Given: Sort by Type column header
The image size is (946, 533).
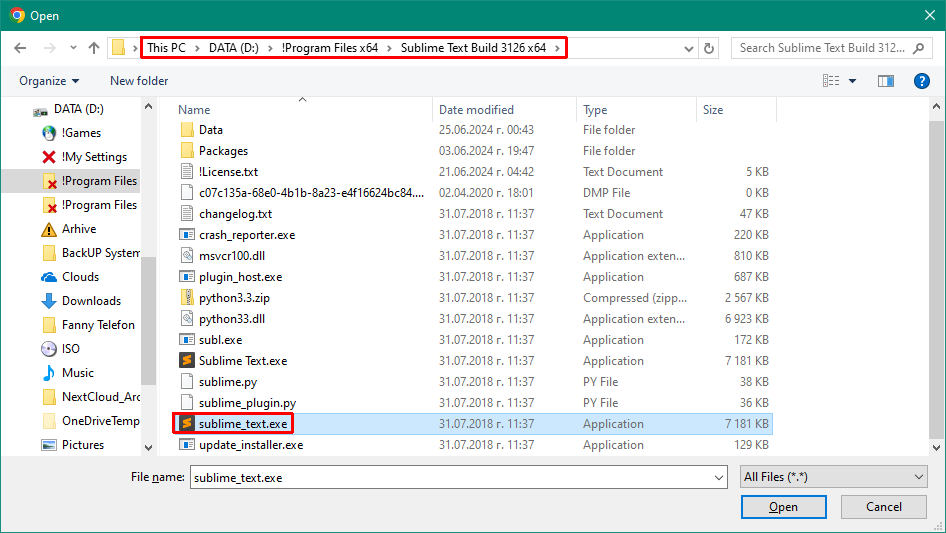Looking at the screenshot, I should pos(595,110).
